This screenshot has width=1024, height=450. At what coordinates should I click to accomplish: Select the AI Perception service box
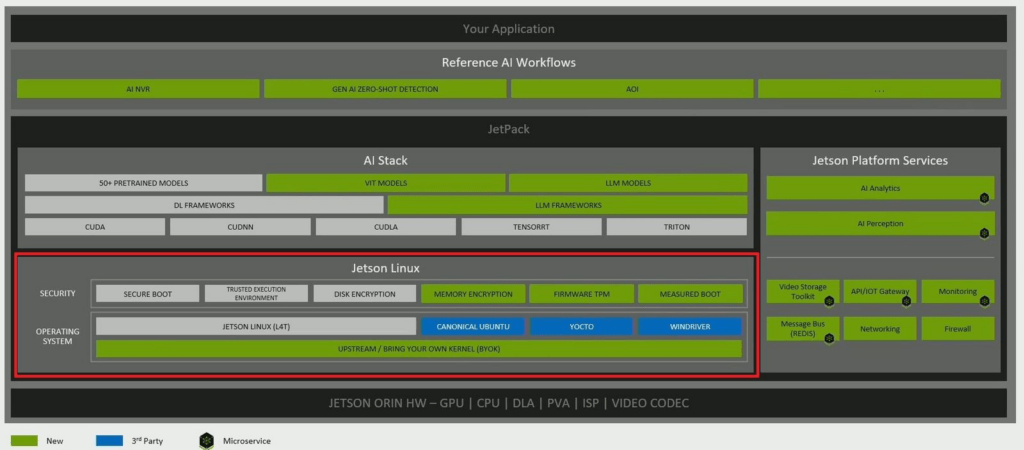880,223
